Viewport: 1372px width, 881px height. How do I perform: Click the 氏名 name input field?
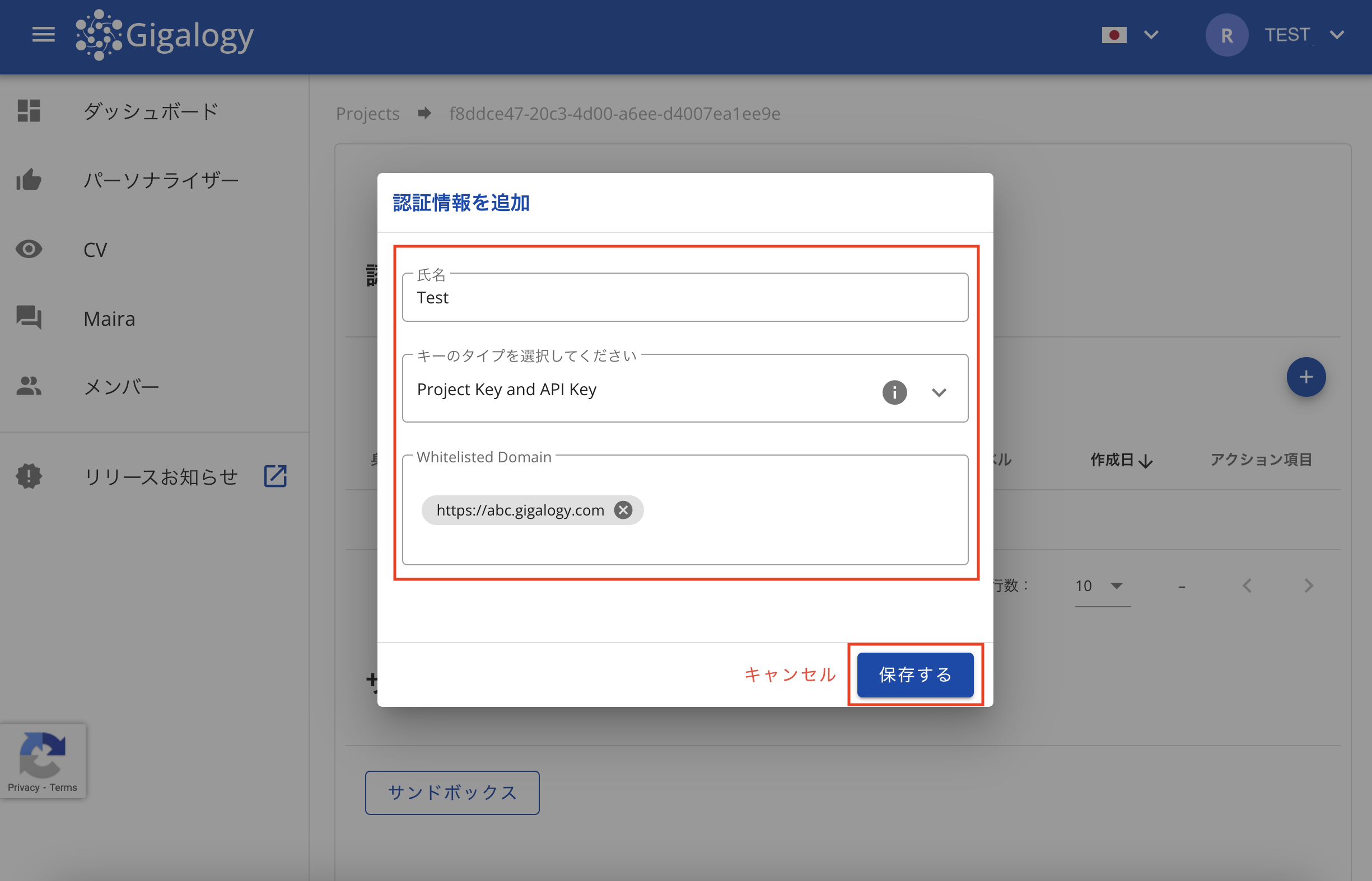[686, 297]
